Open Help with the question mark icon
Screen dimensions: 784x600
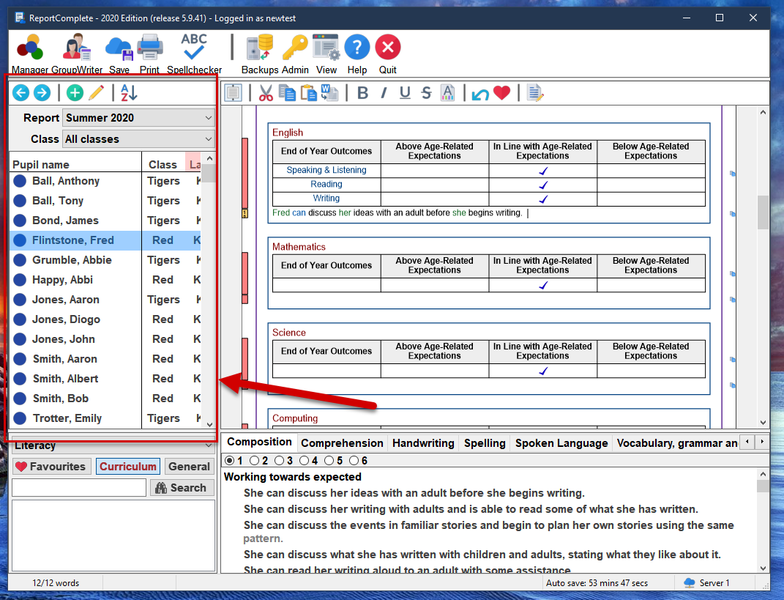pos(357,54)
